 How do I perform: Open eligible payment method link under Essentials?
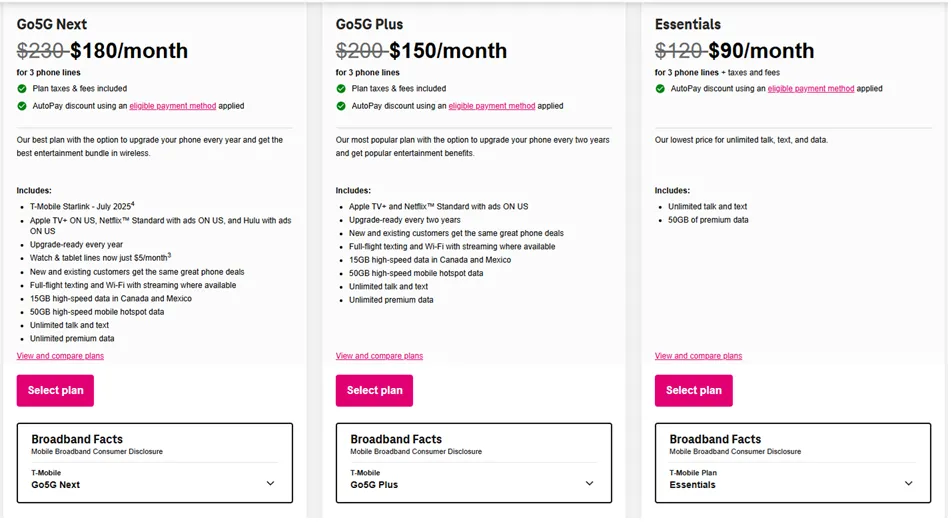tap(810, 89)
